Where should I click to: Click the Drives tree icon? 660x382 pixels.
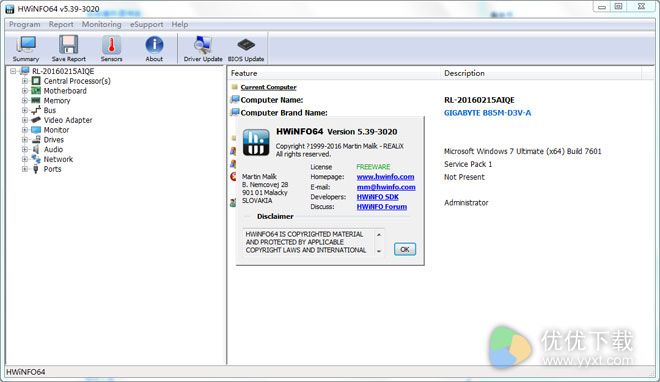[x=36, y=140]
